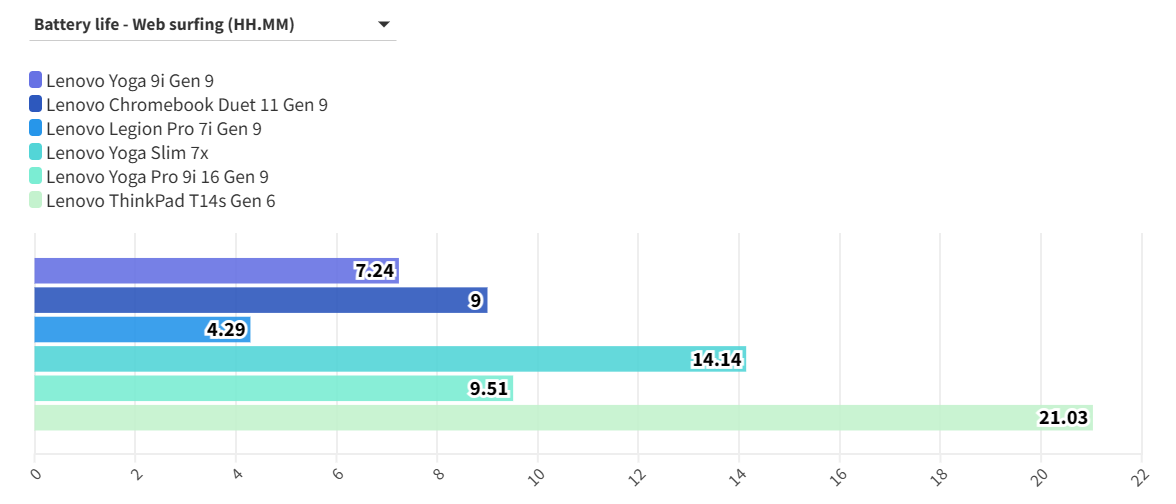Viewport: 1176px width, 504px height.
Task: Toggle Lenovo Yoga 9i Gen 9 legend swatch
Action: coord(36,81)
